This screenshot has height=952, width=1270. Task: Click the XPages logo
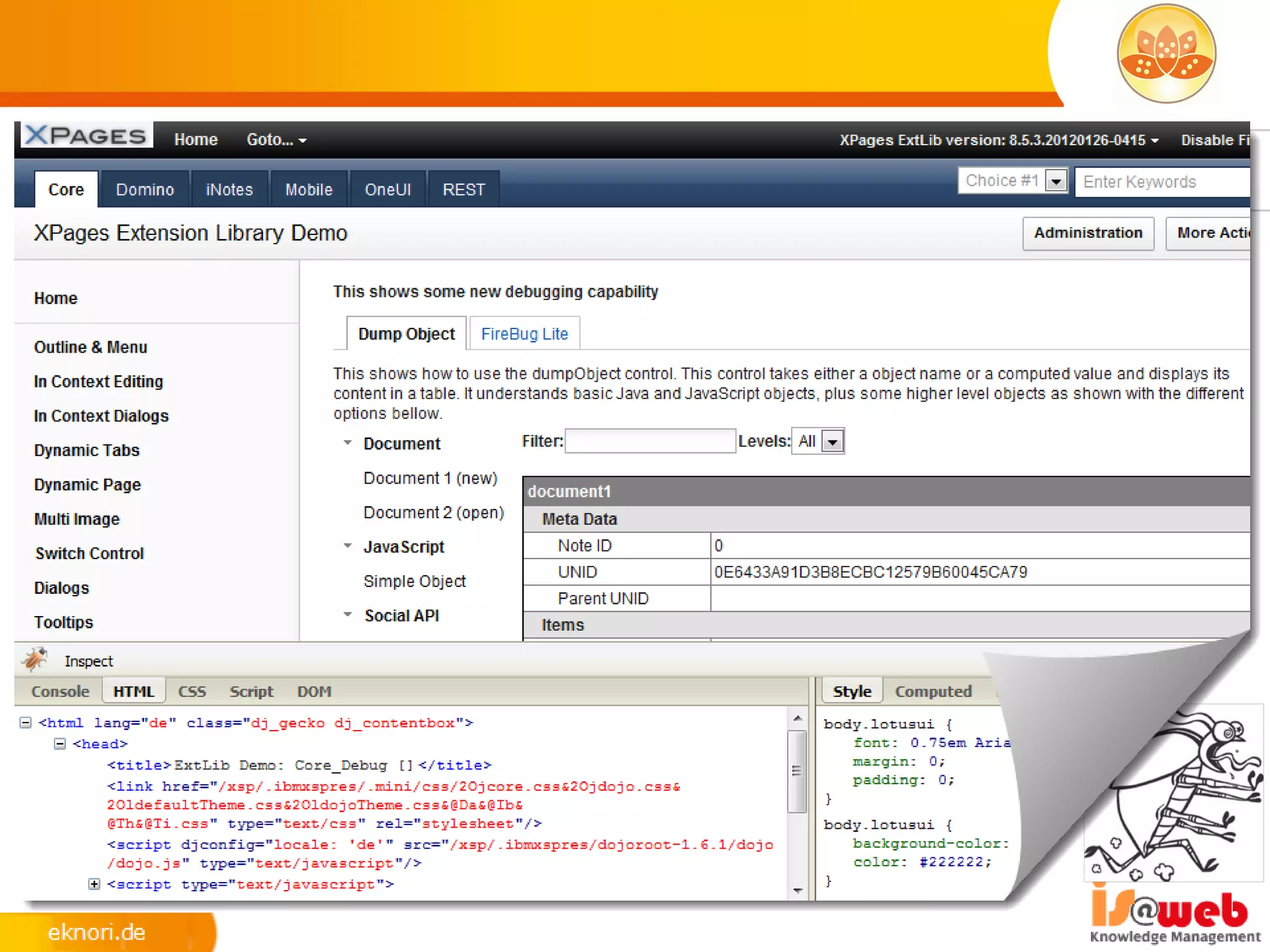click(x=86, y=136)
